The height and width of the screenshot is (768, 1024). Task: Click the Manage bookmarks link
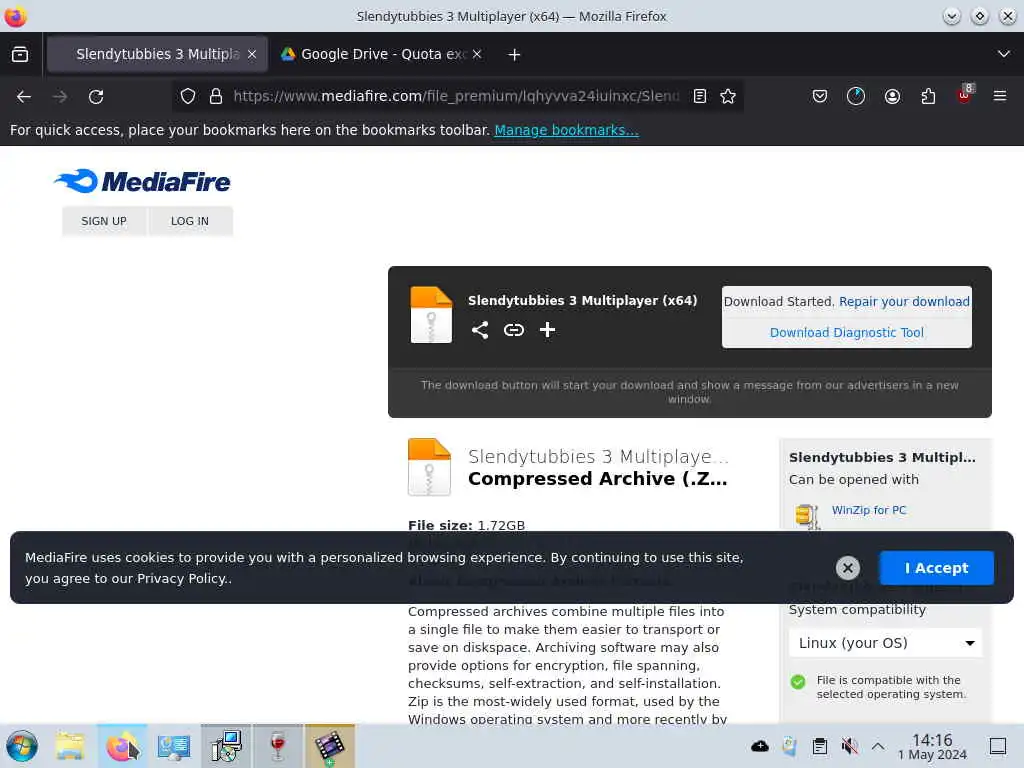point(566,130)
